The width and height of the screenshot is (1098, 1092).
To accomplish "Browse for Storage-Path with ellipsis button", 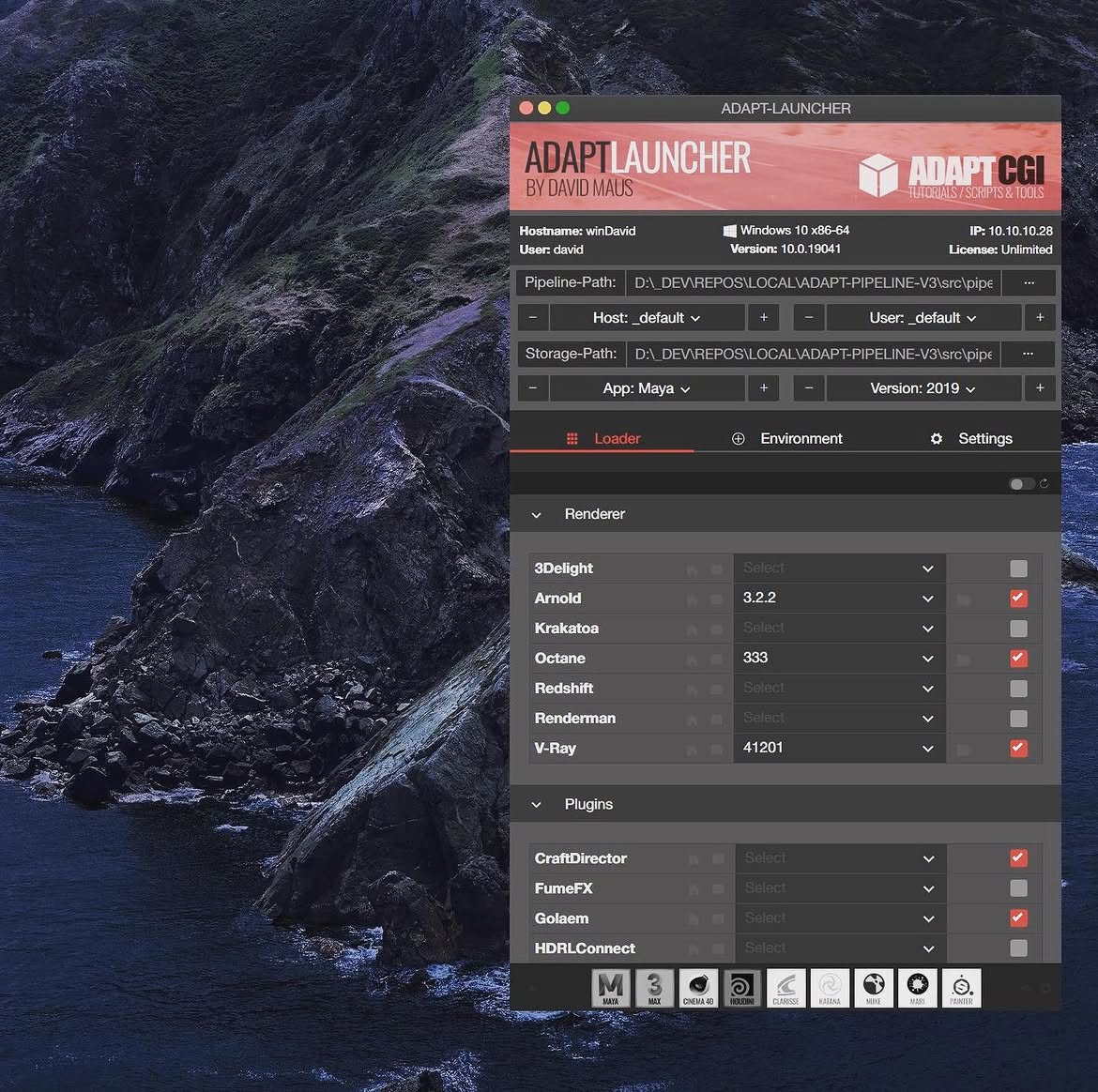I will (x=1028, y=354).
